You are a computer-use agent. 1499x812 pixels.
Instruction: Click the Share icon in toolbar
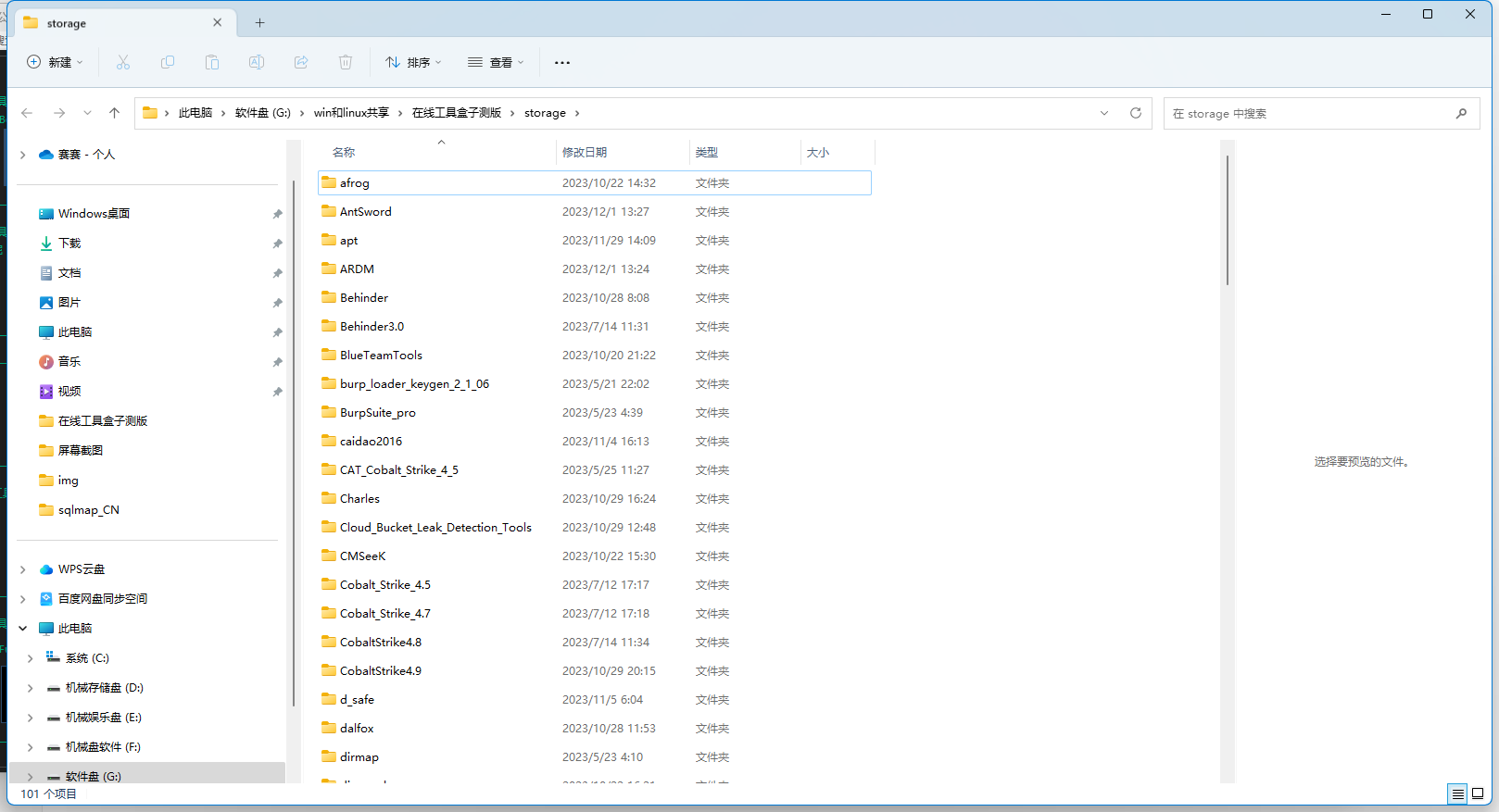pos(301,62)
